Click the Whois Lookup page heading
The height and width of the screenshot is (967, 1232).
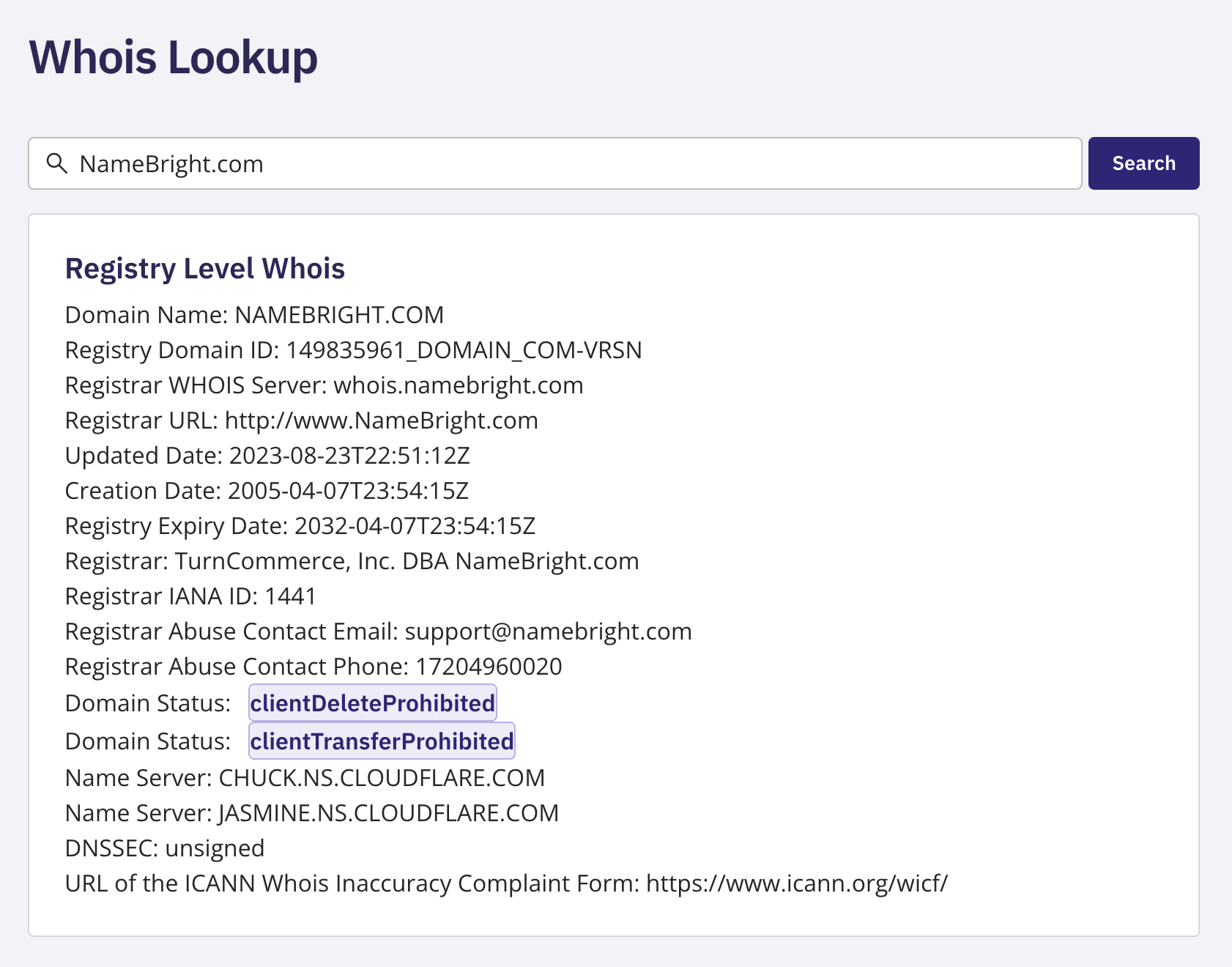click(x=174, y=57)
